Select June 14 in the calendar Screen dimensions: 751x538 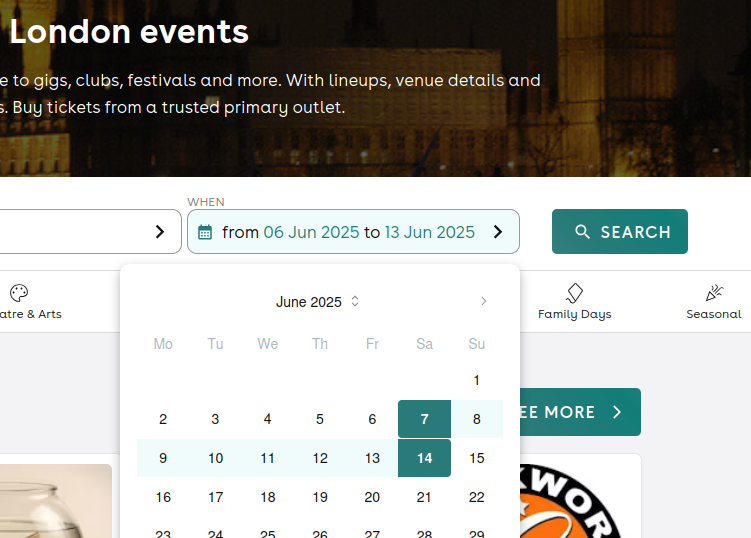424,458
